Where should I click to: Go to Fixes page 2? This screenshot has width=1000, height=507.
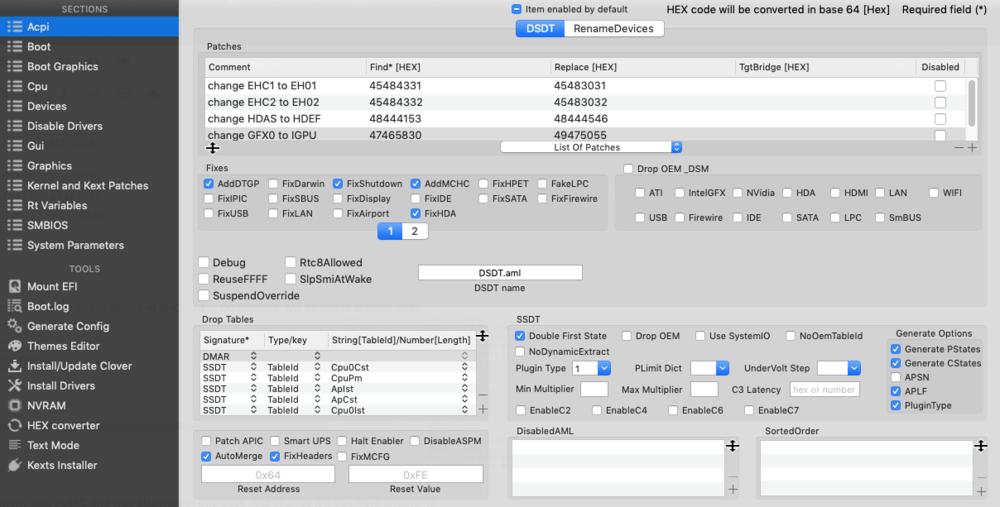click(x=415, y=231)
